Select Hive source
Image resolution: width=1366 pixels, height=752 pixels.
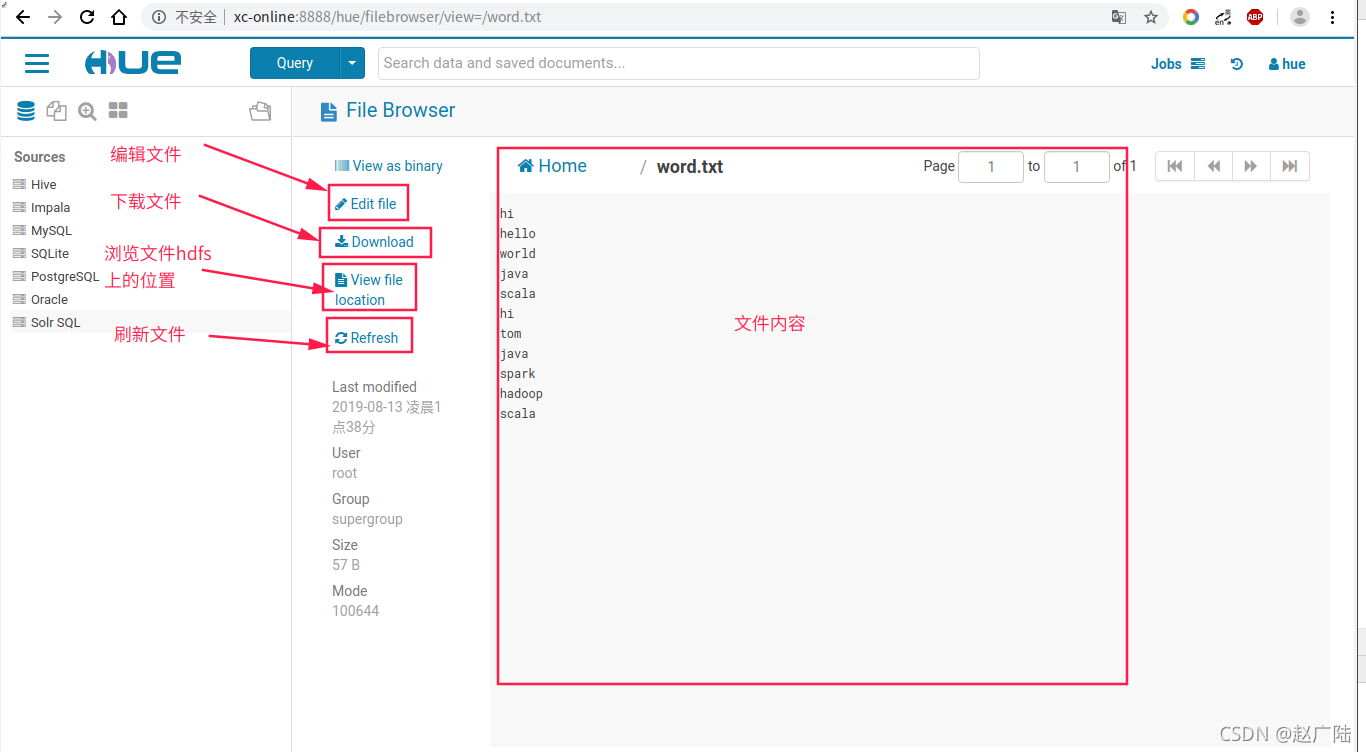(43, 184)
